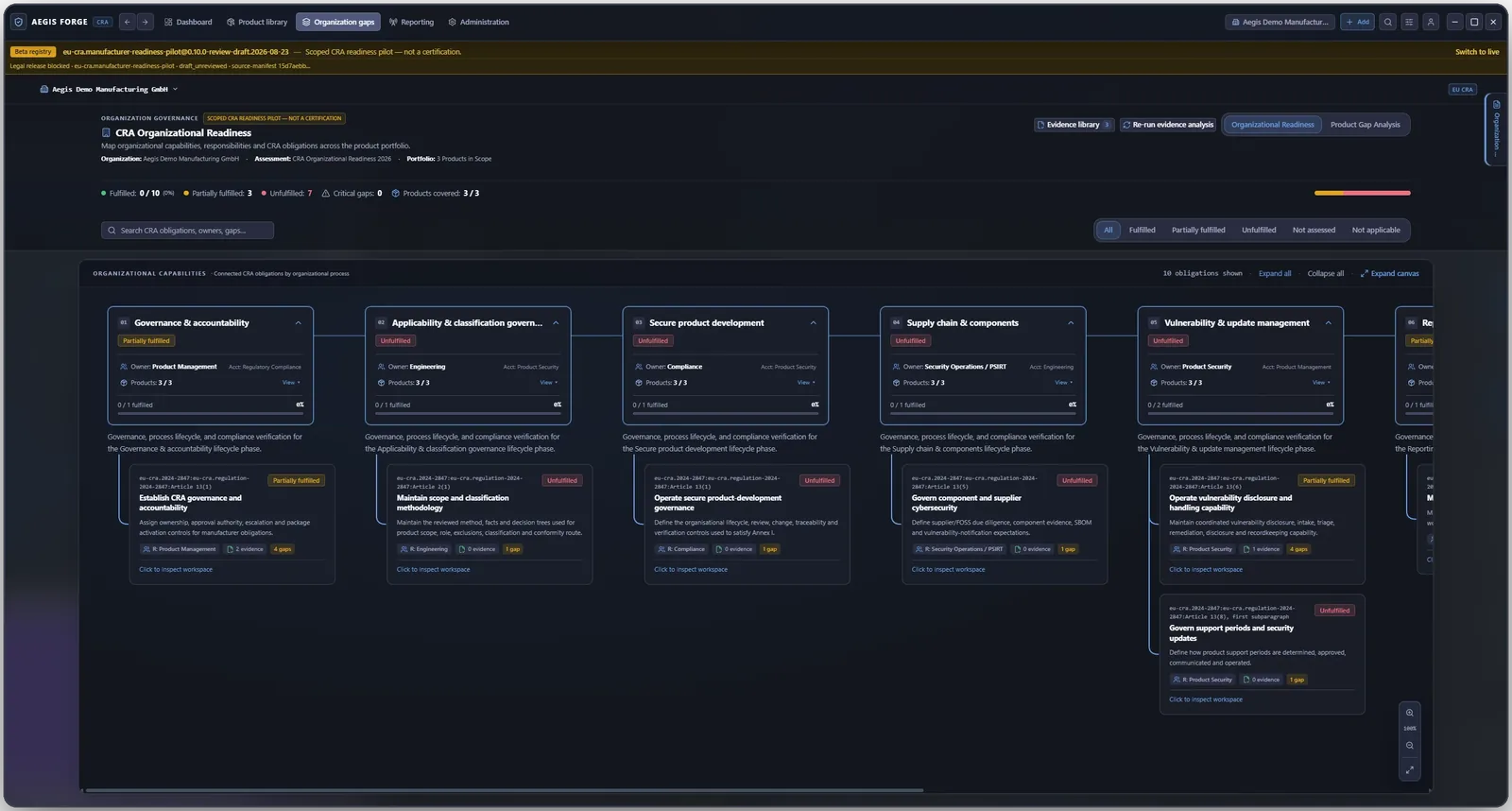1512x811 pixels.
Task: Click 1 gap chip on Govern support periods card
Action: [1297, 680]
